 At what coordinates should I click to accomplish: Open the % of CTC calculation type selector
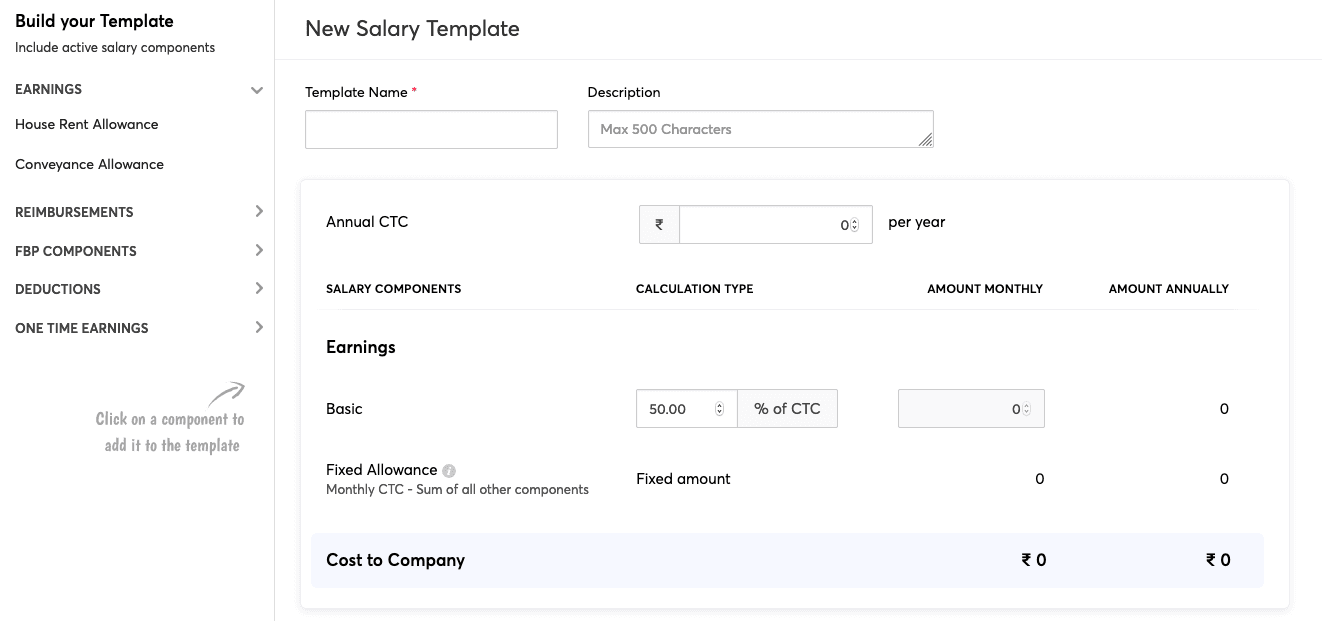click(787, 408)
